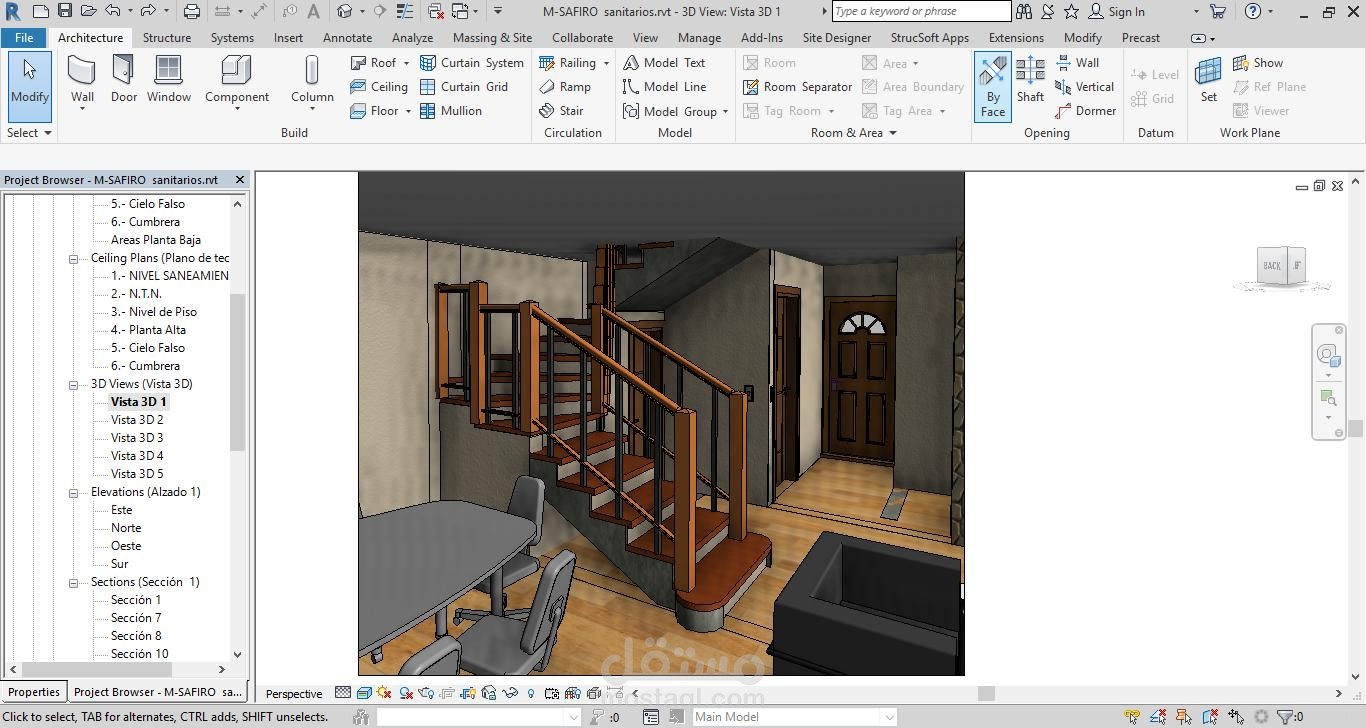Switch to the Properties panel tab
The height and width of the screenshot is (728, 1366).
coord(34,692)
